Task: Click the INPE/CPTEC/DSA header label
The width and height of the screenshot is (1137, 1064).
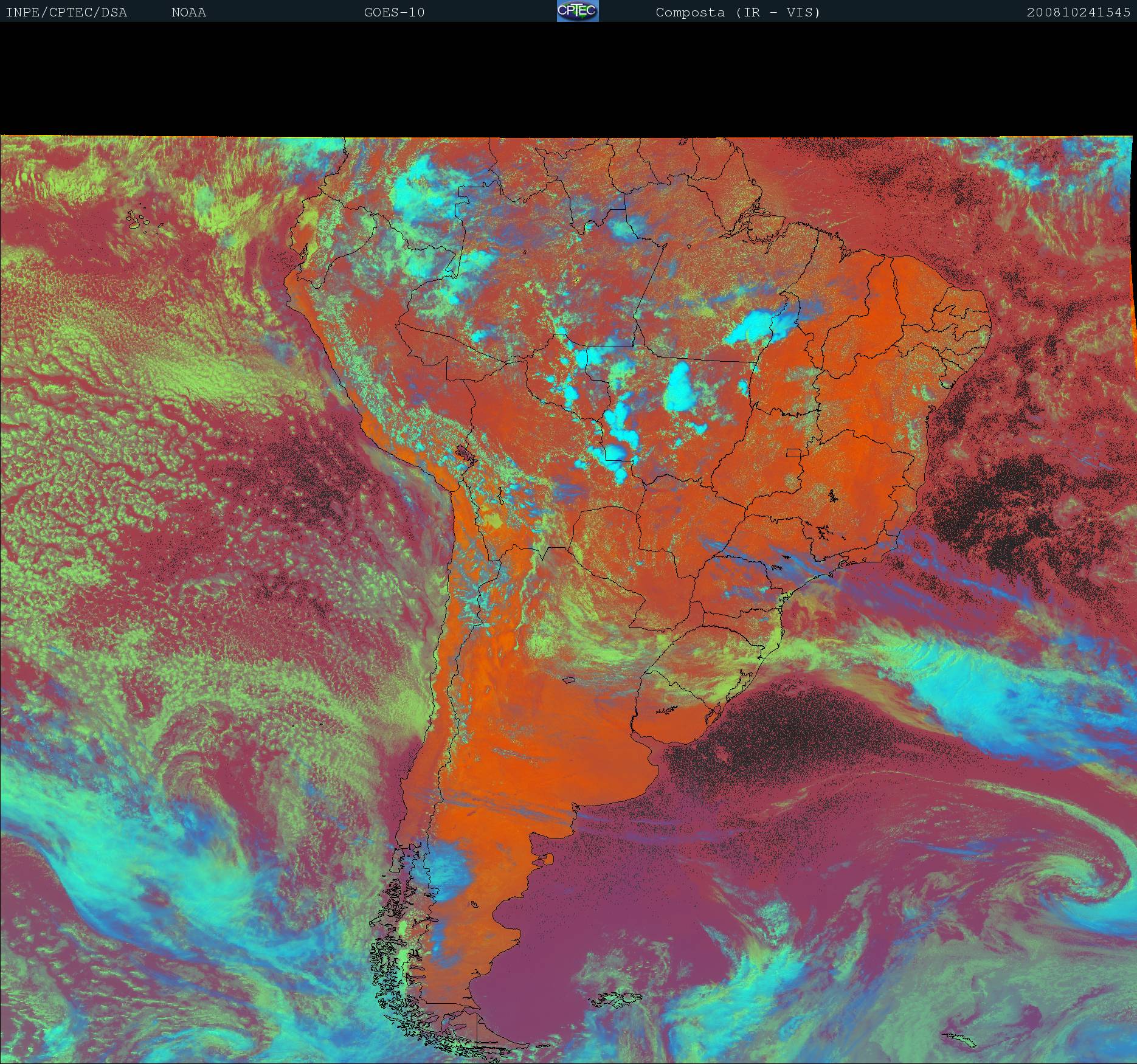Action: 66,12
